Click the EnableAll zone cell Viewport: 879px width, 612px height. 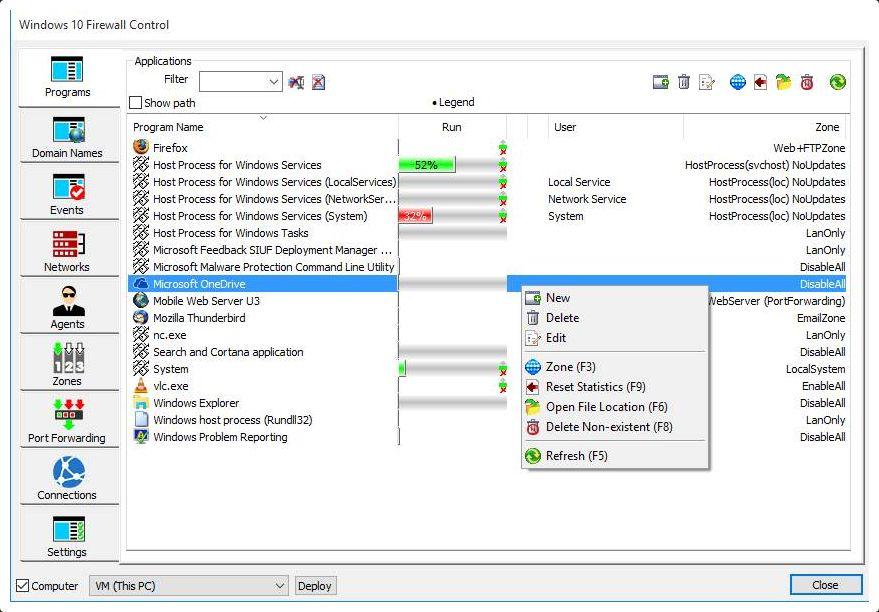tap(824, 386)
